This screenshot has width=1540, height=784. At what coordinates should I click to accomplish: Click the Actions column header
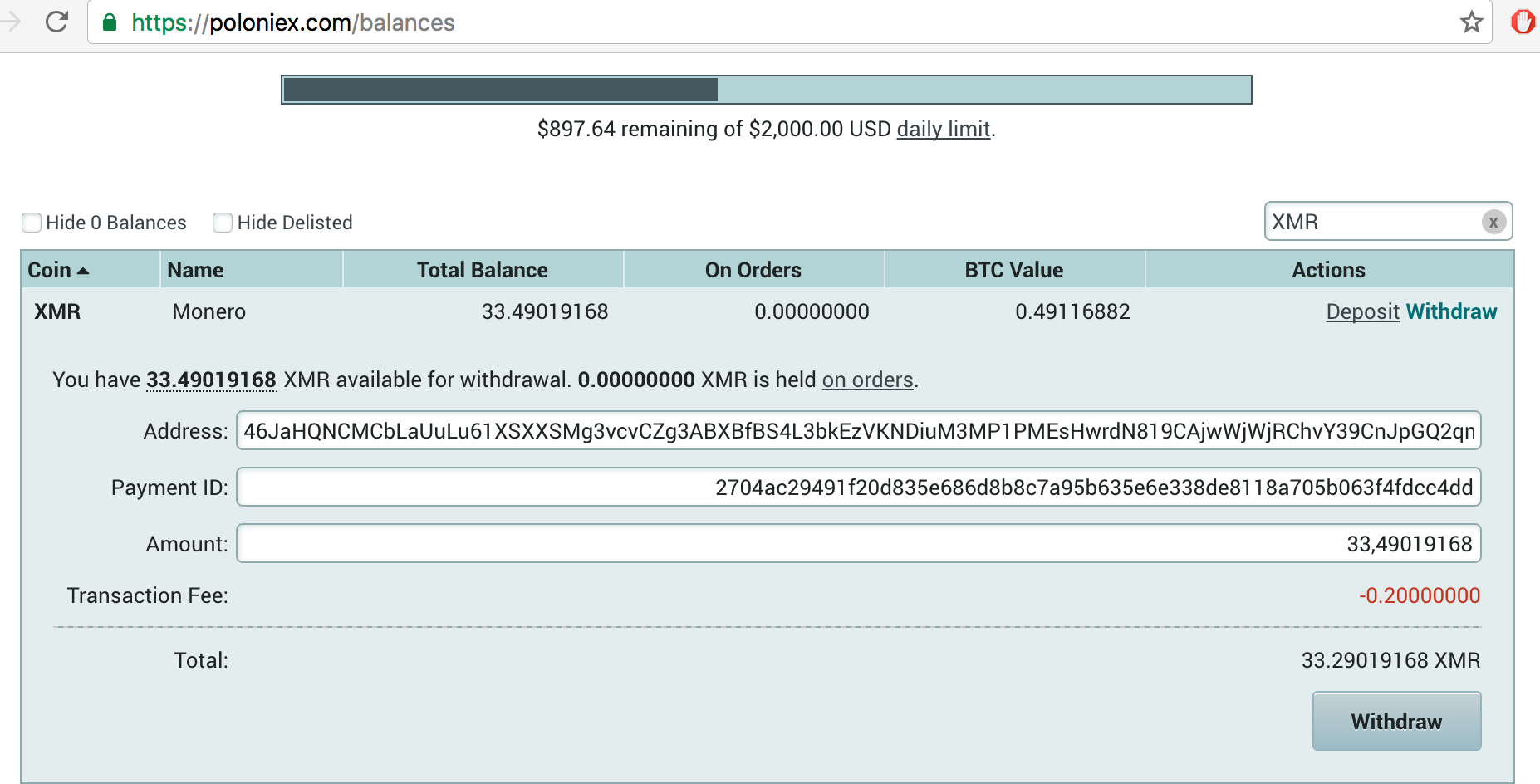[1328, 270]
